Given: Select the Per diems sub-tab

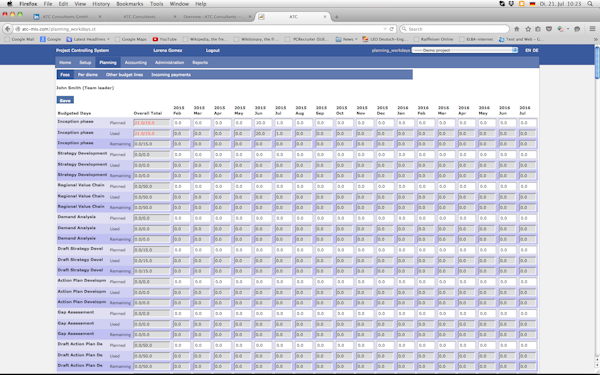Looking at the screenshot, I should (88, 75).
